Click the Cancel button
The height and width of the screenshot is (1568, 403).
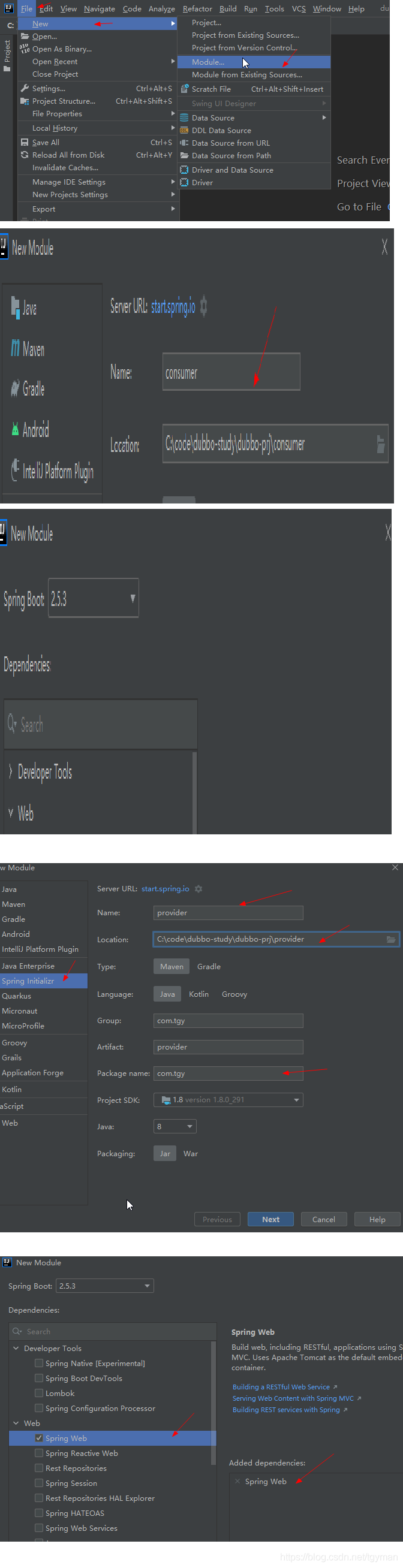pos(324,1219)
